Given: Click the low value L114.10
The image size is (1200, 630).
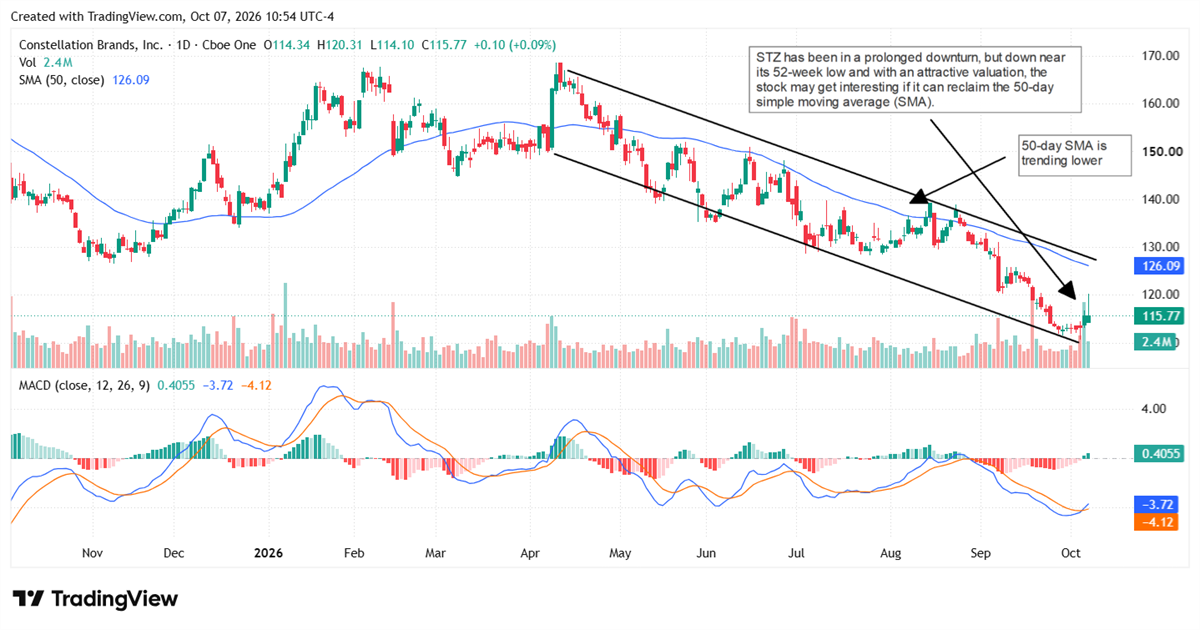Looking at the screenshot, I should click(394, 45).
